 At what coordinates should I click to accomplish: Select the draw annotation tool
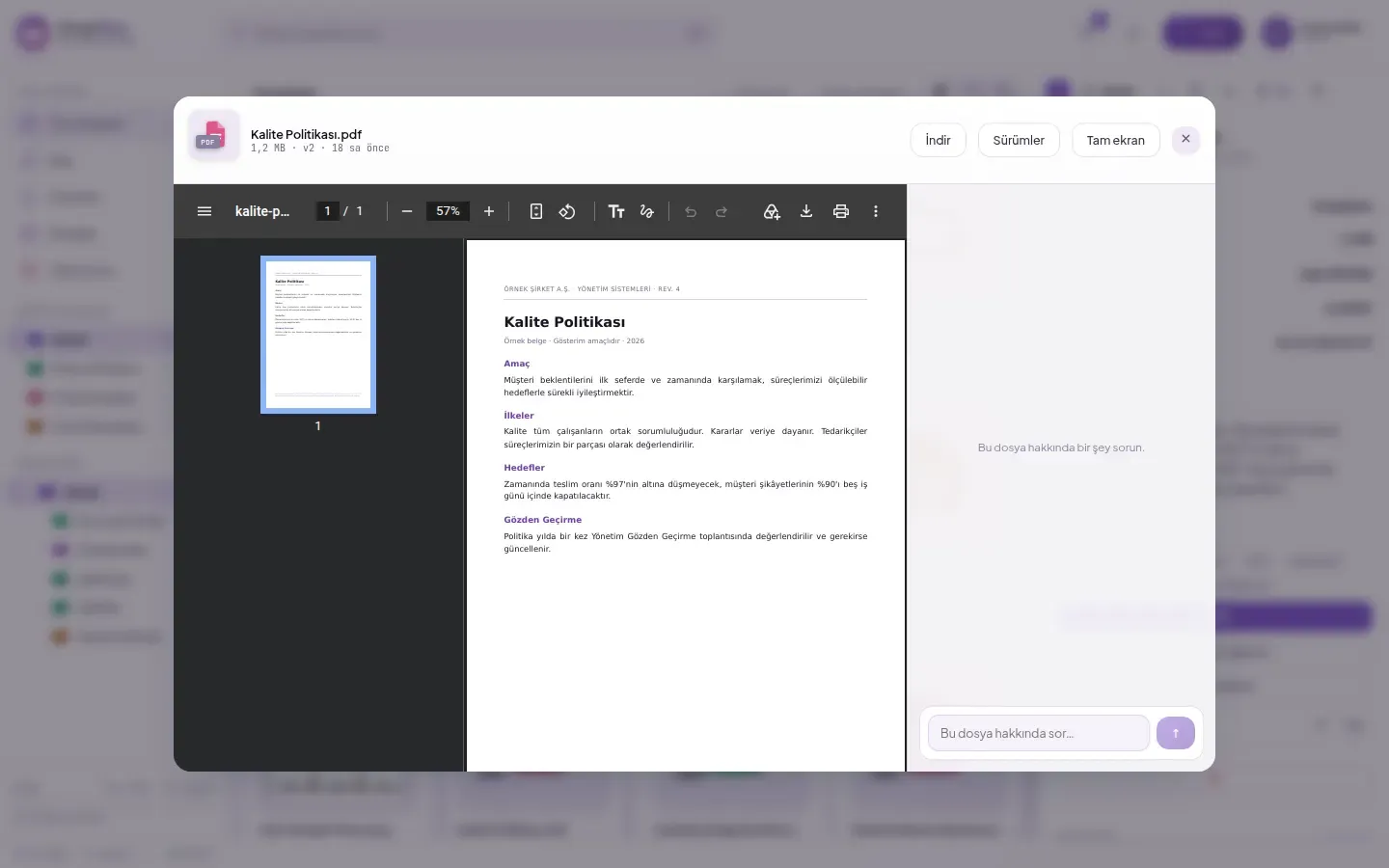click(647, 211)
